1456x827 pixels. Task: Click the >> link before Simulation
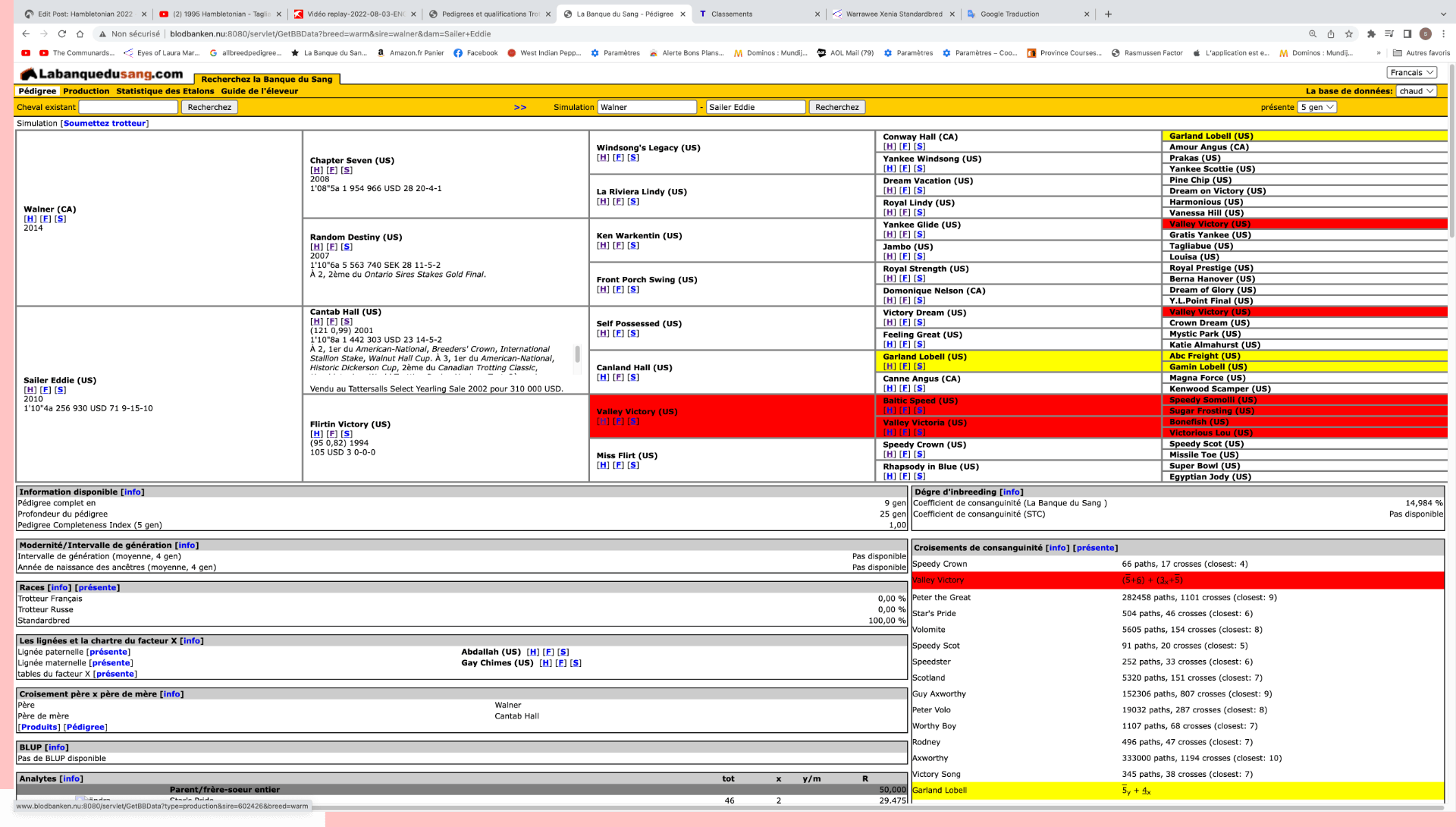coord(520,107)
